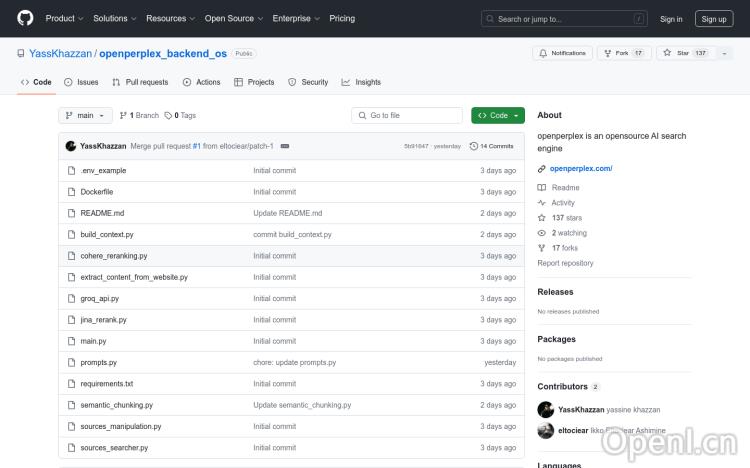Open the Product dropdown menu
750x468 pixels.
[x=64, y=18]
